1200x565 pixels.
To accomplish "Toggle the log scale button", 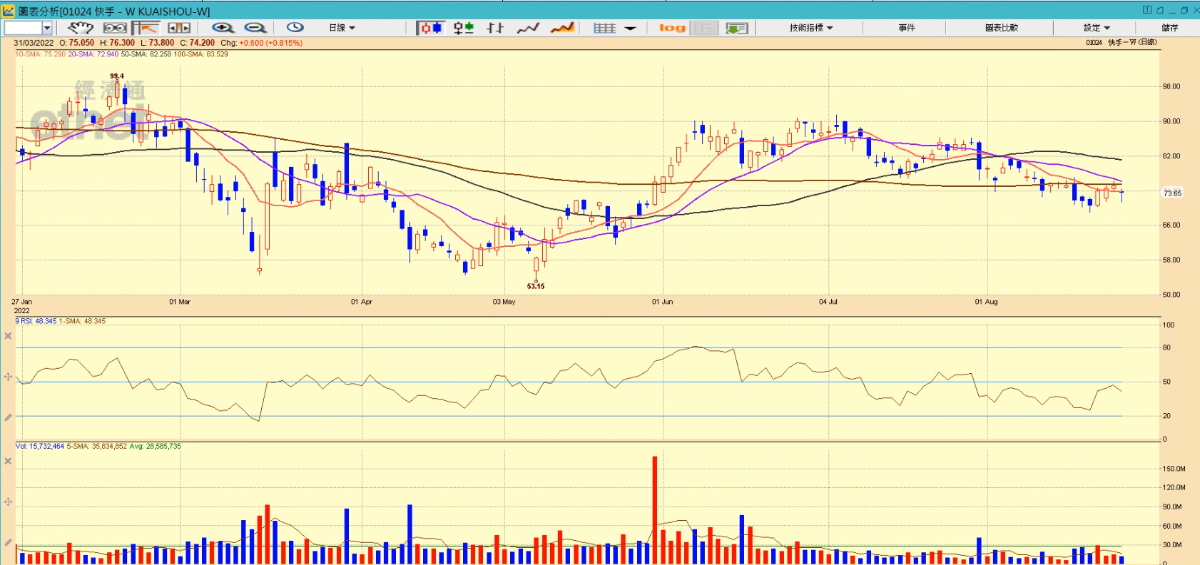I will 673,27.
